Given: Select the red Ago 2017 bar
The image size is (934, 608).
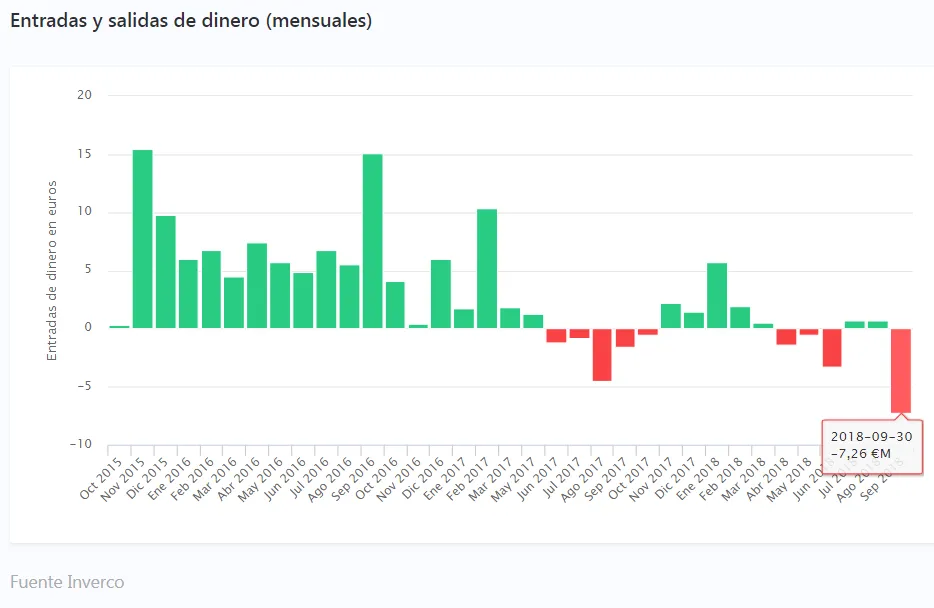Looking at the screenshot, I should 602,354.
